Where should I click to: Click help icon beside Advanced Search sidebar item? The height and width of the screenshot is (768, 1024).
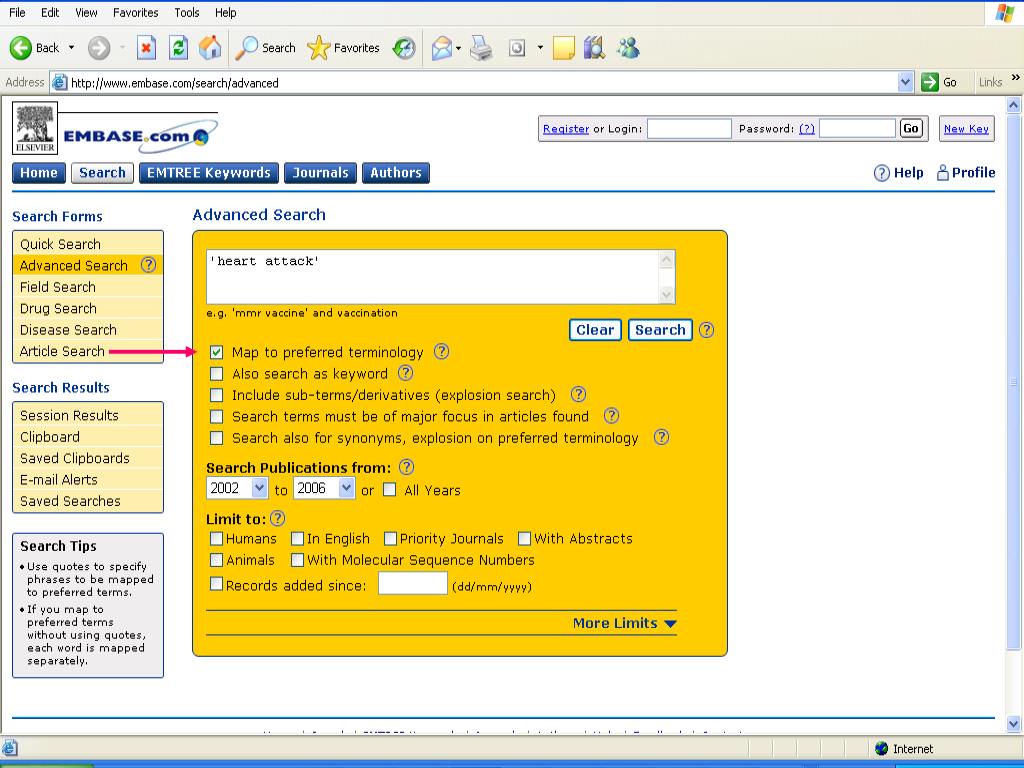coord(149,265)
